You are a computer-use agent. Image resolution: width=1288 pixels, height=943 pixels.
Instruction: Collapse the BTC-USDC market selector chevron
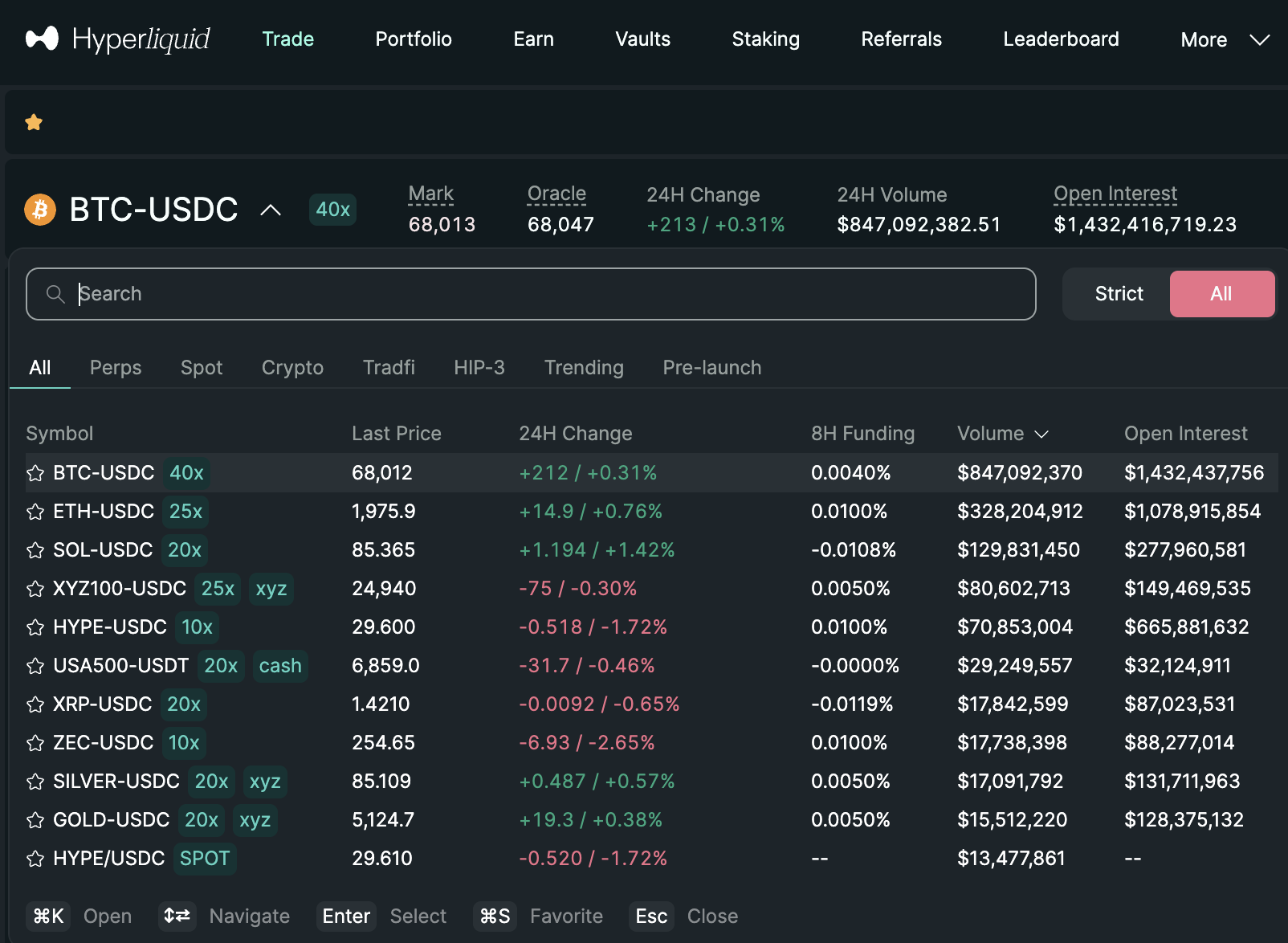tap(271, 210)
